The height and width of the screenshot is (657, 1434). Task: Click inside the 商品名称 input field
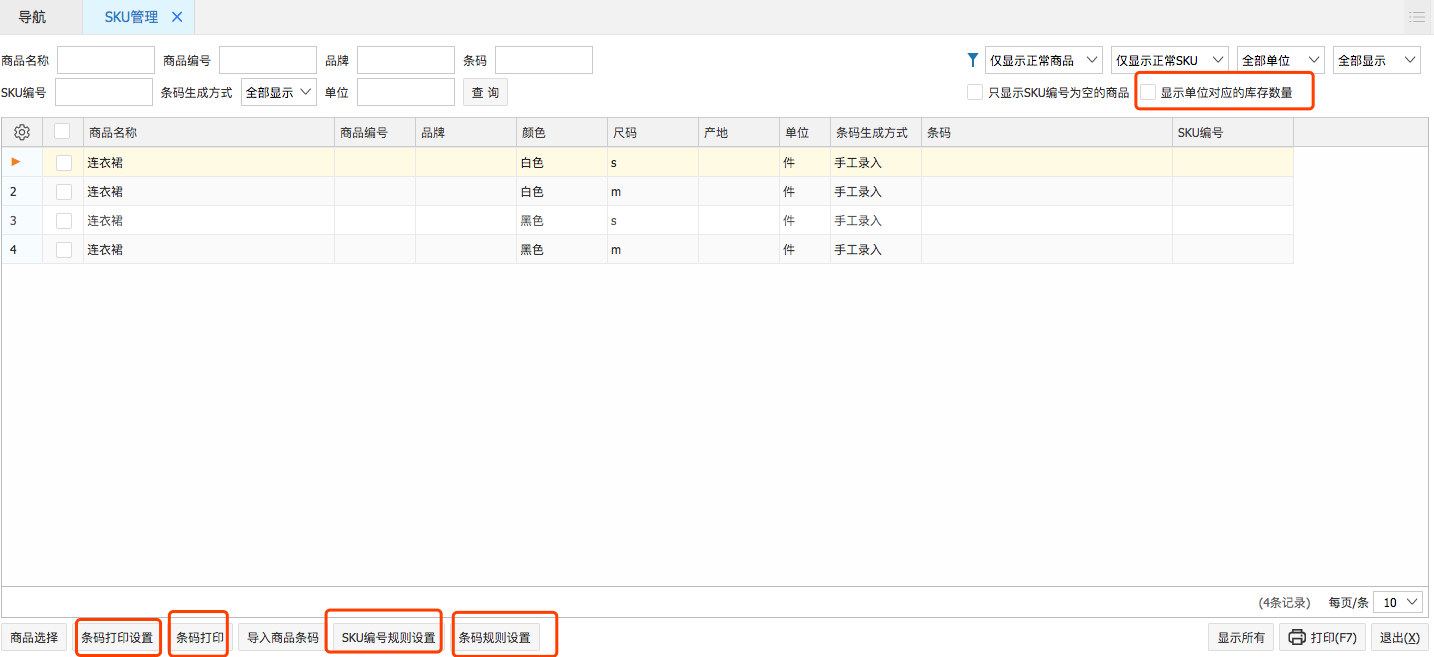[105, 59]
